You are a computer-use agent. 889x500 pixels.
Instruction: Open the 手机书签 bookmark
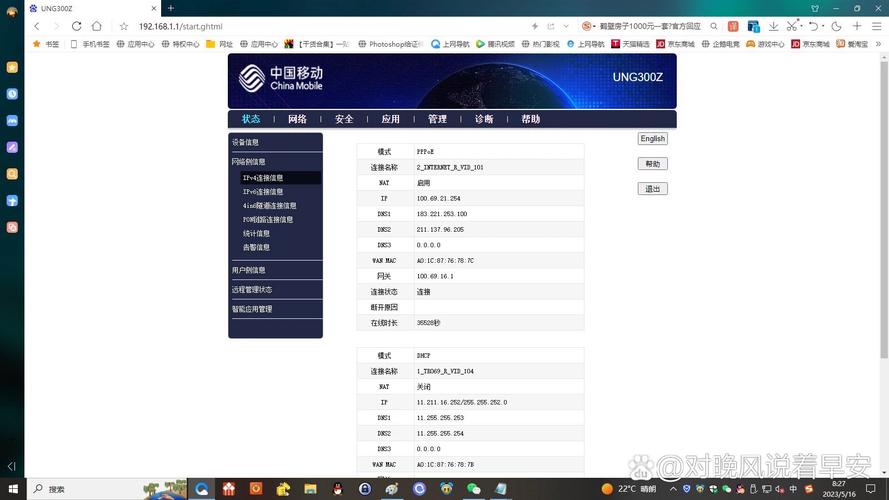pyautogui.click(x=90, y=44)
